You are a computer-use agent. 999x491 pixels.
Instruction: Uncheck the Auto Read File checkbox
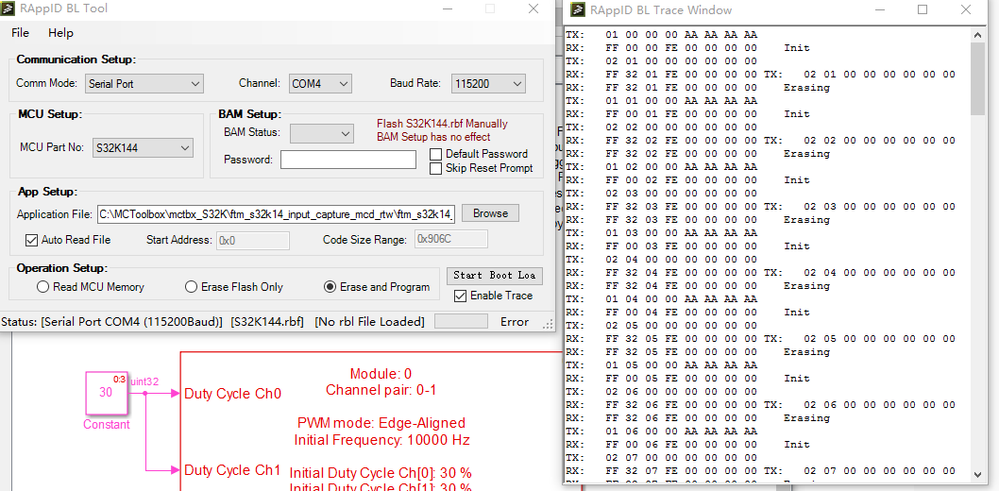point(31,240)
